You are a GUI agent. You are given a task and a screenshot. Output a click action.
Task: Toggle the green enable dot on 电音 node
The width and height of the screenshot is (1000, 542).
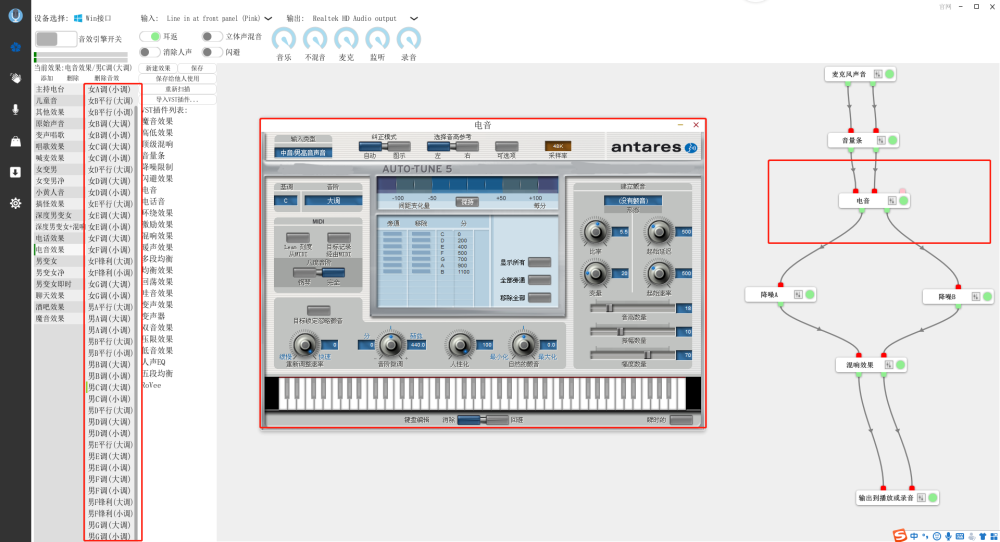(904, 201)
